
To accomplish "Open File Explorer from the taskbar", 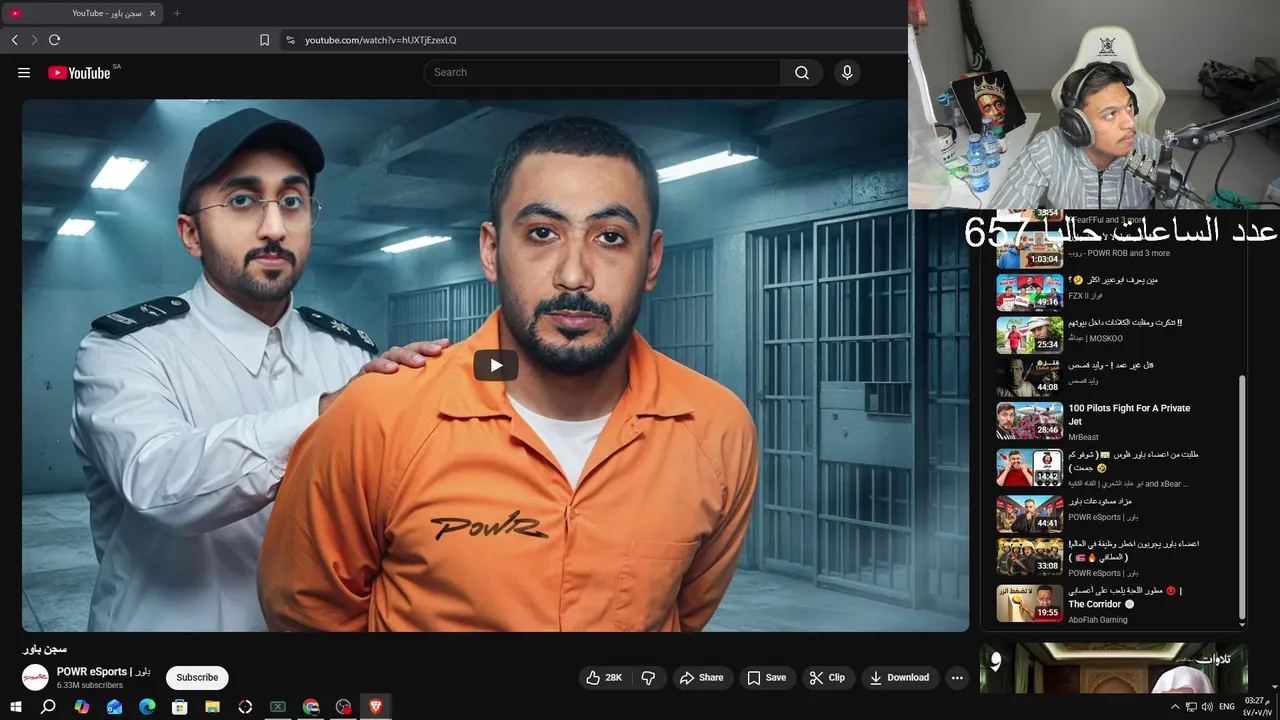I will pos(213,707).
